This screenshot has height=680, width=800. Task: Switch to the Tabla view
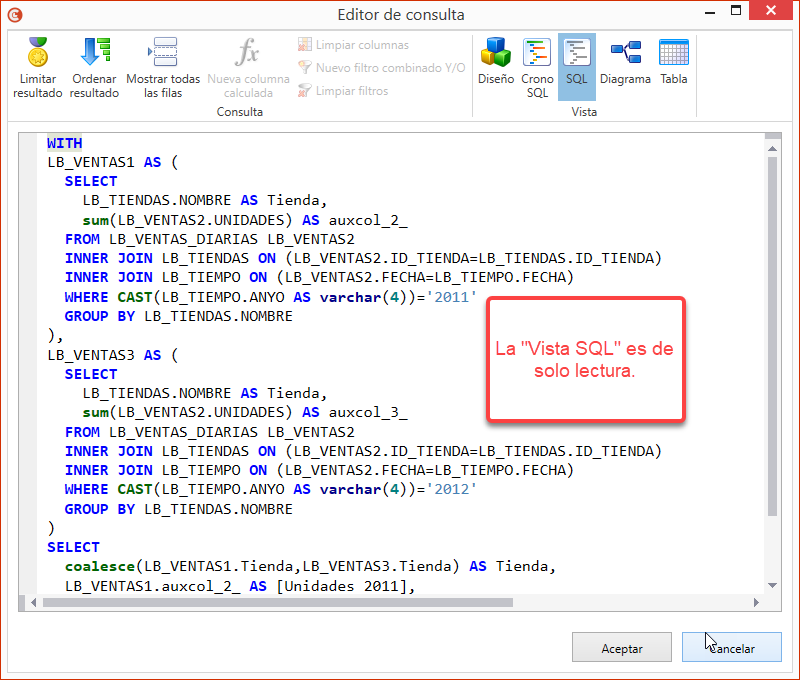pyautogui.click(x=673, y=65)
